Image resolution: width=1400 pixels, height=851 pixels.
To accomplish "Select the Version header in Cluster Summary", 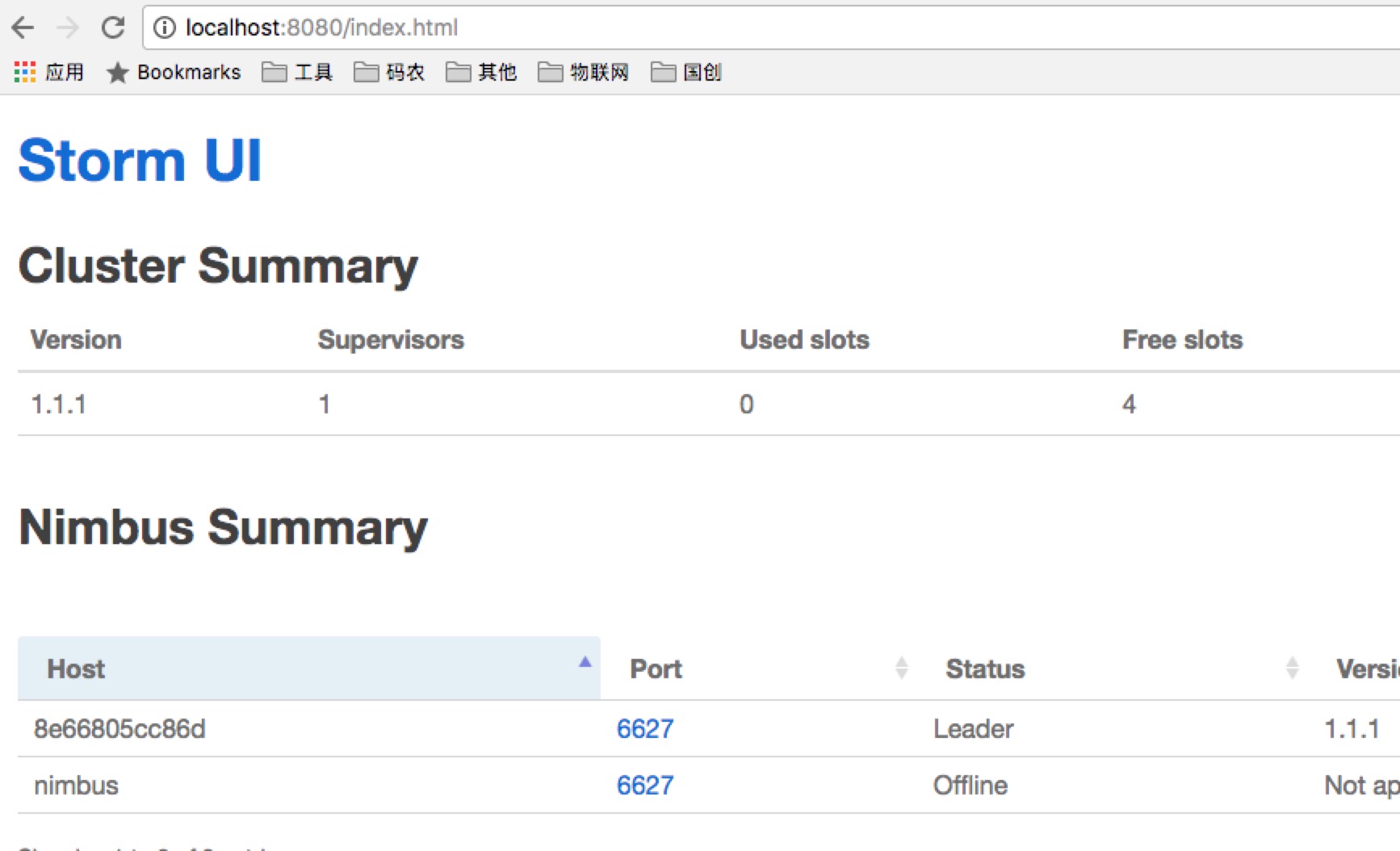I will [76, 340].
